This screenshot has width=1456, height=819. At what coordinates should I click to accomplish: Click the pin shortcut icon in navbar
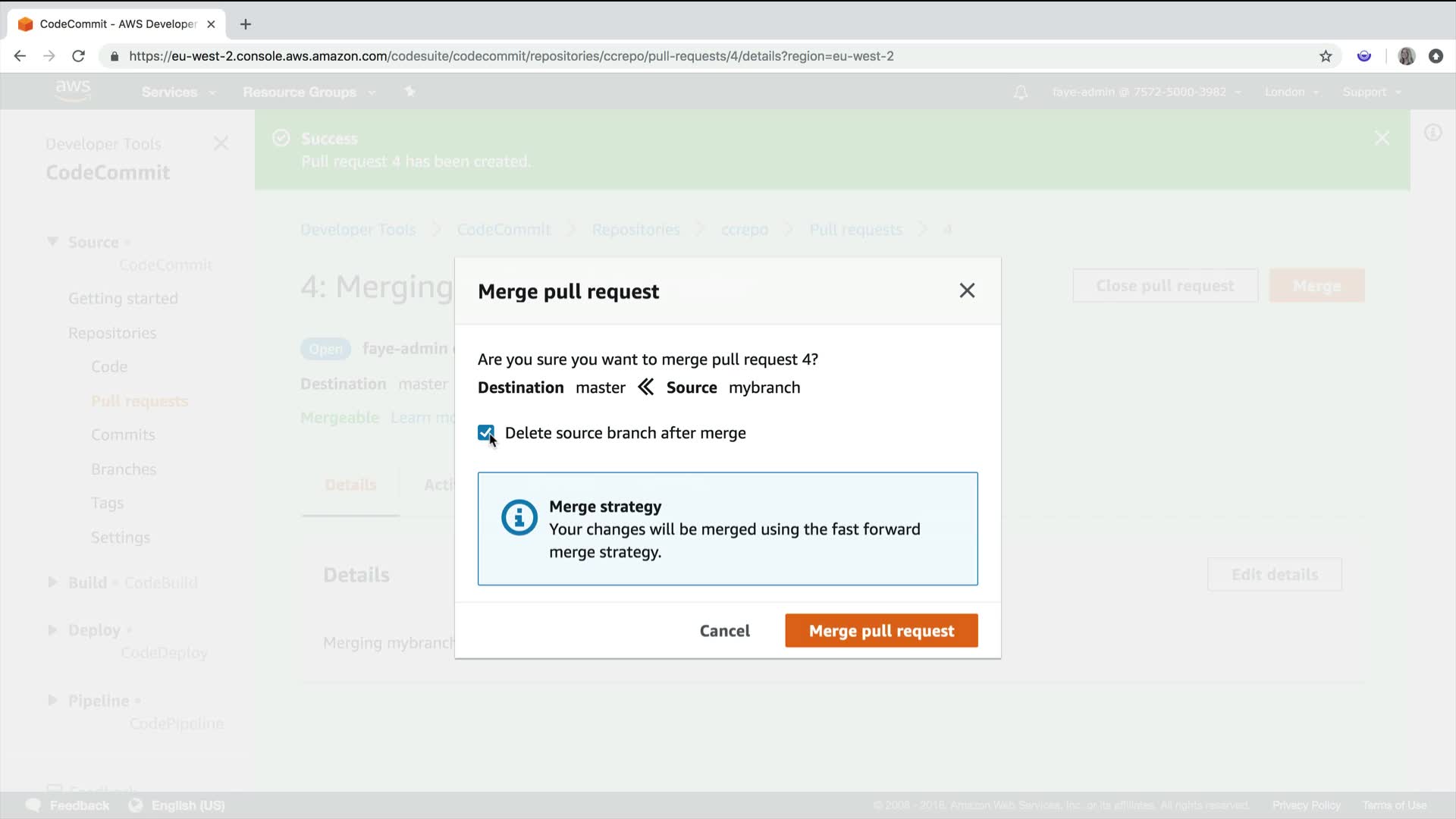tap(409, 92)
